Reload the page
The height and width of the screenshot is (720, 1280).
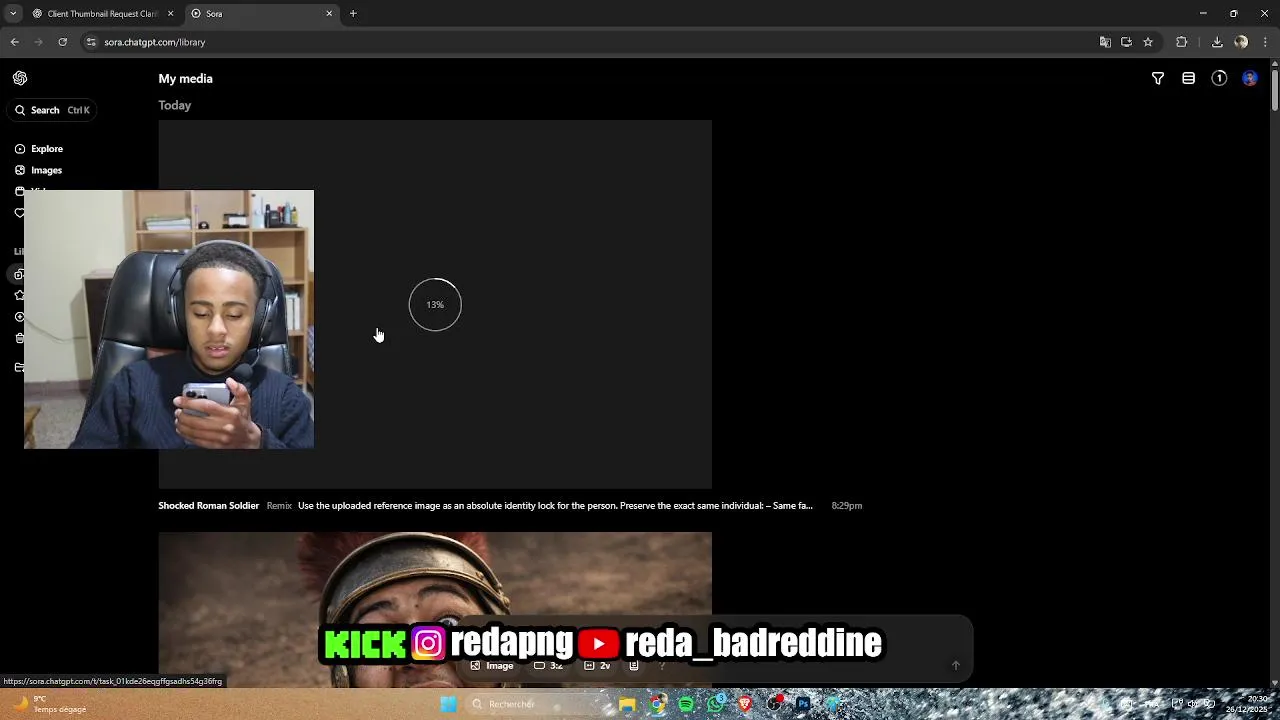pyautogui.click(x=63, y=42)
